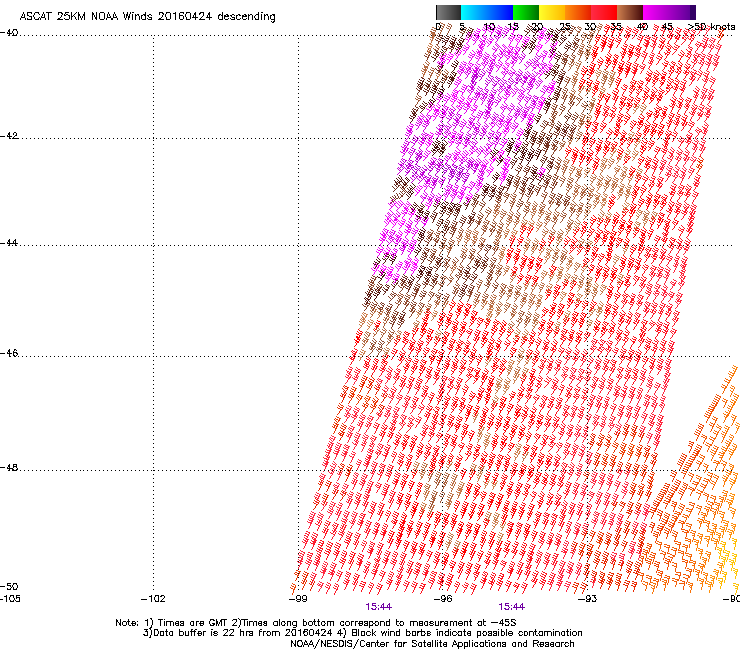Pick the red 30-35 knots legend color
The width and height of the screenshot is (740, 650).
pos(604,12)
